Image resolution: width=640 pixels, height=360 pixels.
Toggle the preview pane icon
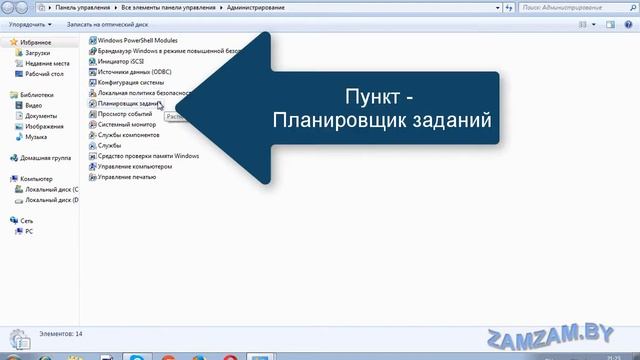[x=610, y=24]
